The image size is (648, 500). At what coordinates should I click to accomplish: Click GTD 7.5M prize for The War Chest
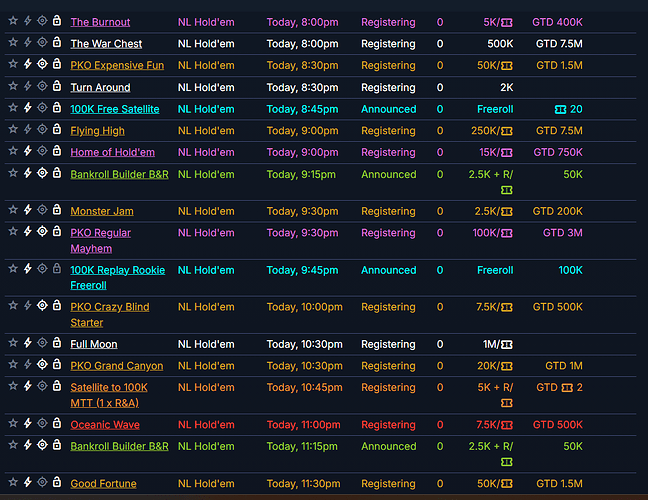click(559, 44)
